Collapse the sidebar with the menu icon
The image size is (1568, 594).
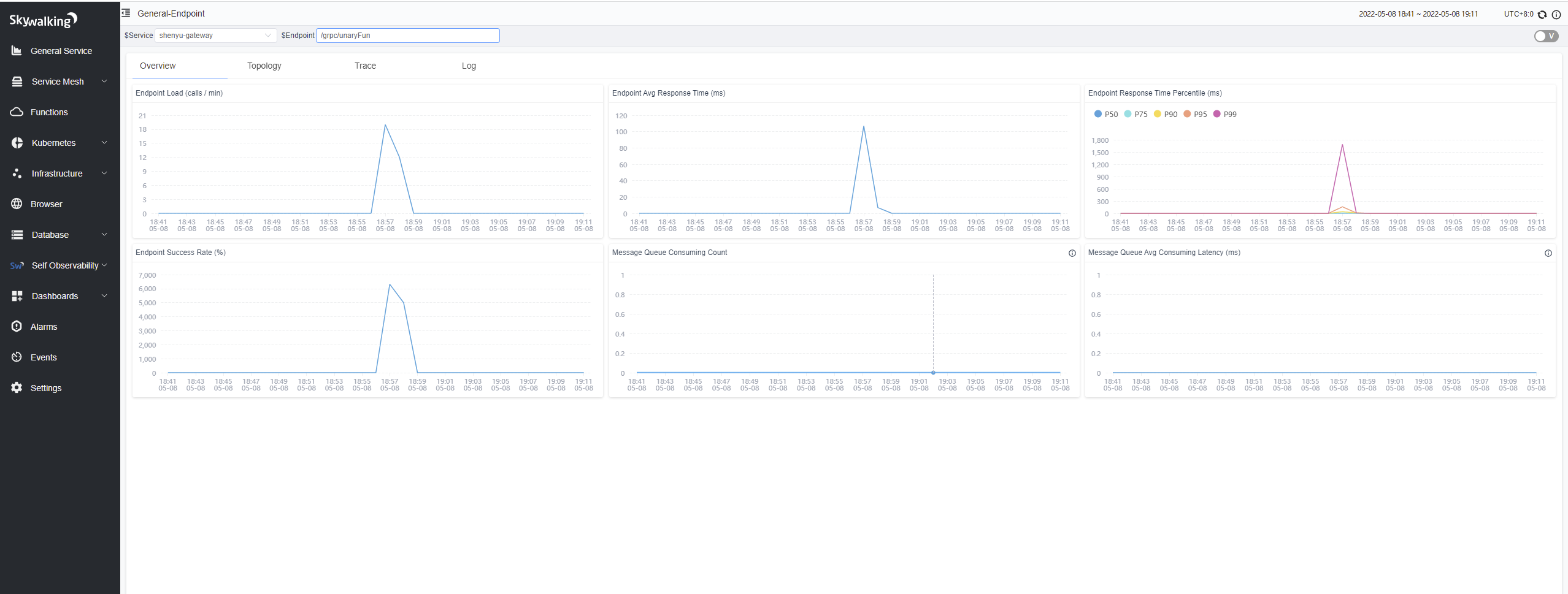coord(126,13)
